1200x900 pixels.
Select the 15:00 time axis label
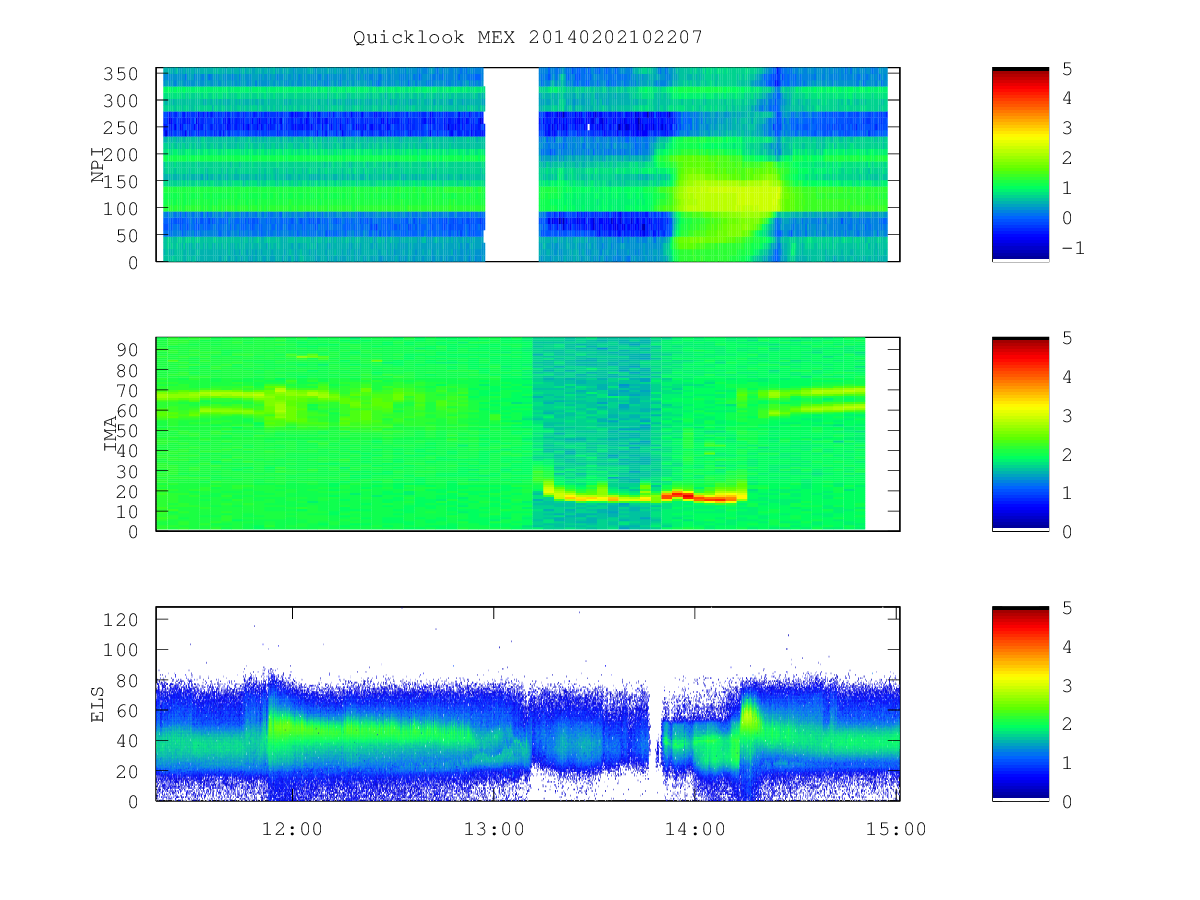click(897, 828)
